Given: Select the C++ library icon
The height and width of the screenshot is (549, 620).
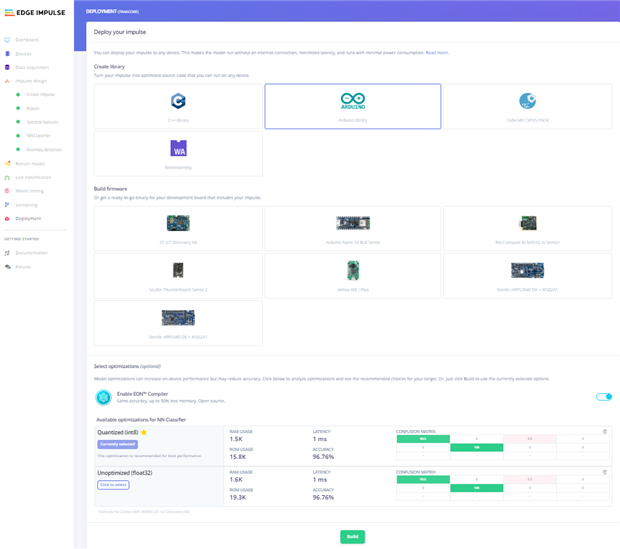Looking at the screenshot, I should pyautogui.click(x=178, y=101).
